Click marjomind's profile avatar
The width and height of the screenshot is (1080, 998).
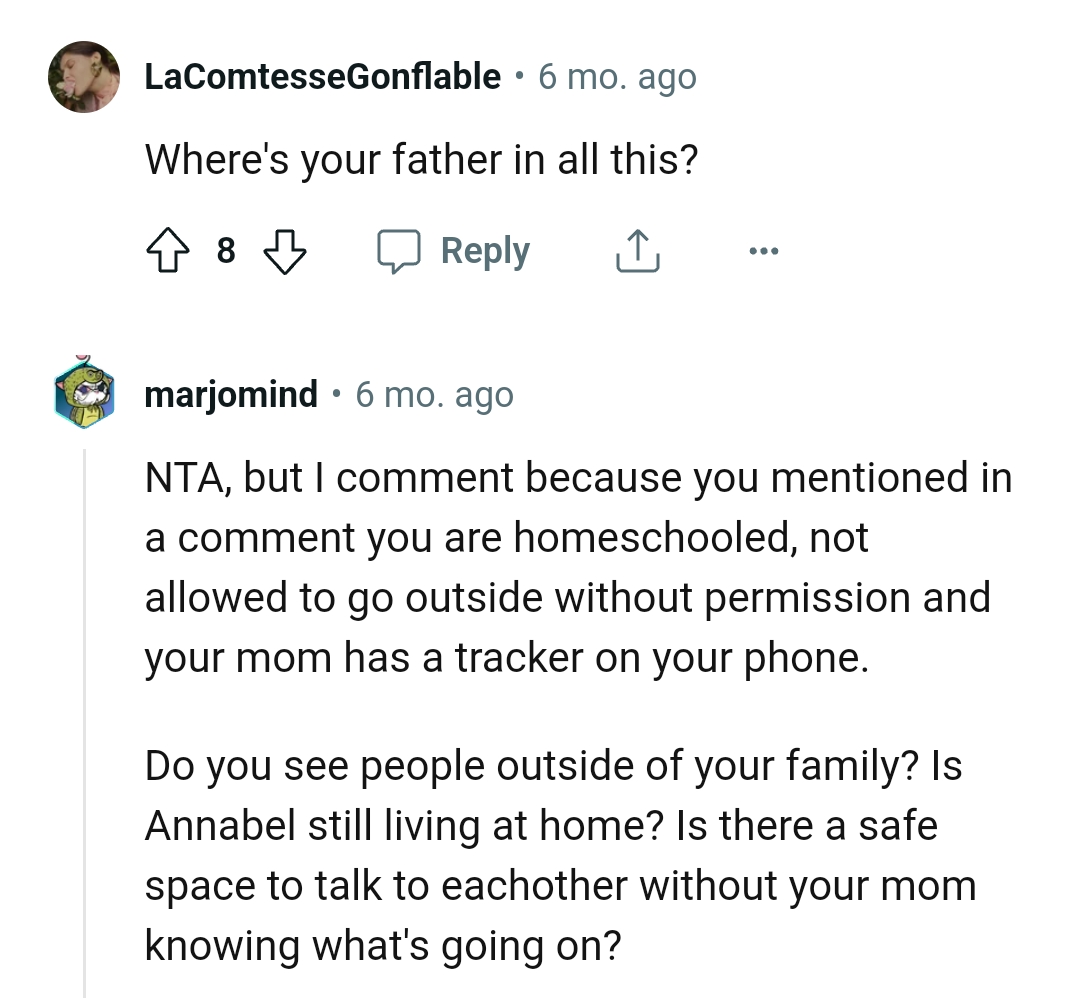click(x=84, y=394)
